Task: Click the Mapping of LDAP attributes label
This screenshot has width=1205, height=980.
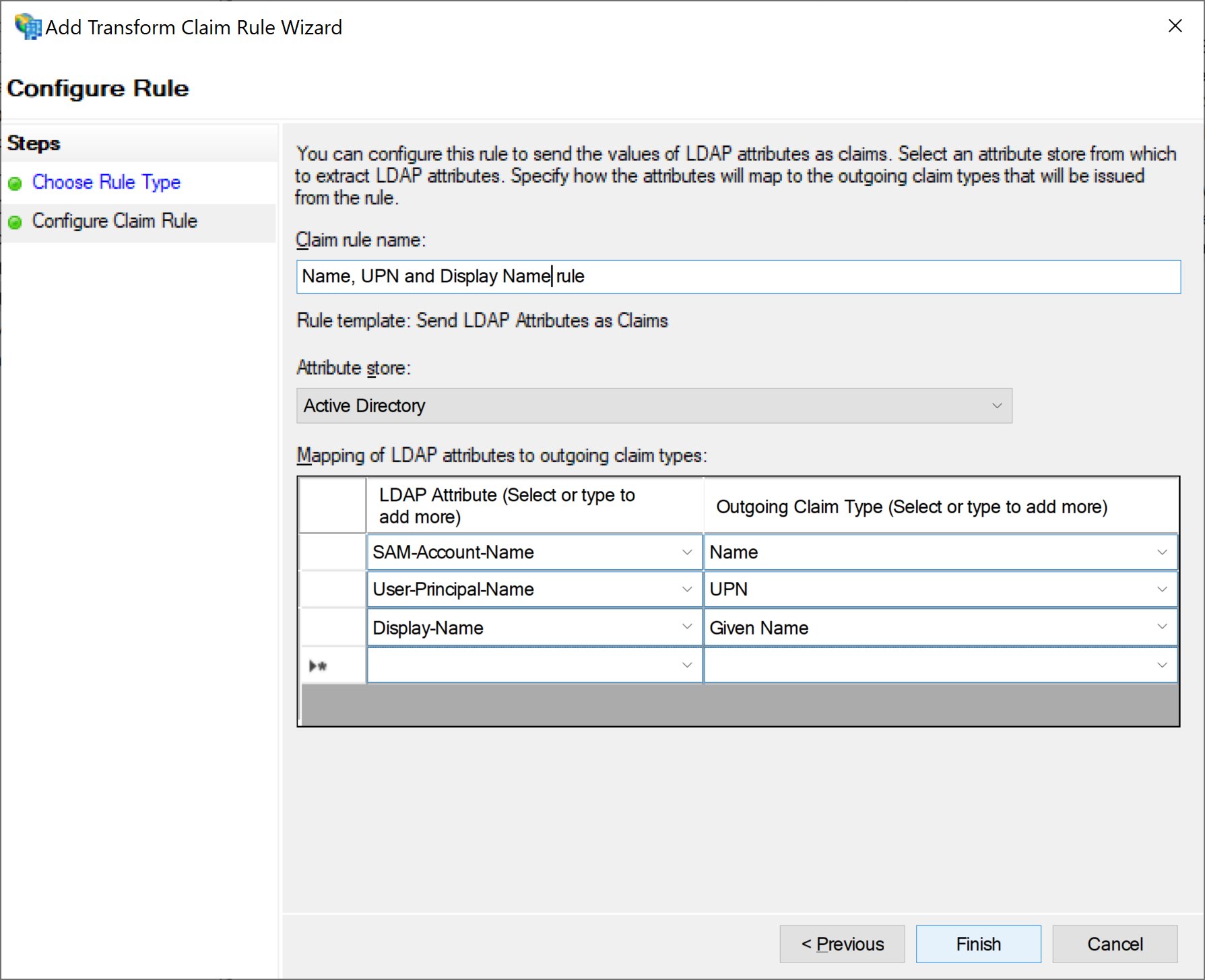Action: tap(502, 456)
